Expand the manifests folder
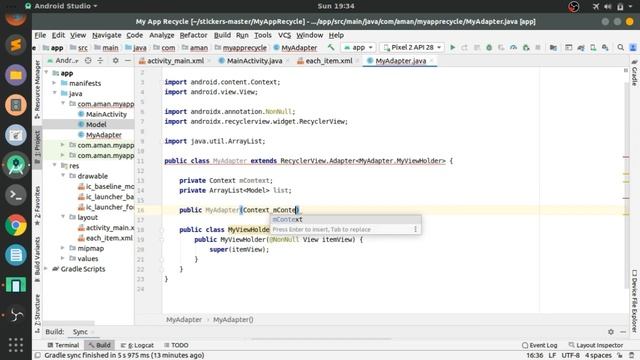This screenshot has width=640, height=360. click(54, 83)
